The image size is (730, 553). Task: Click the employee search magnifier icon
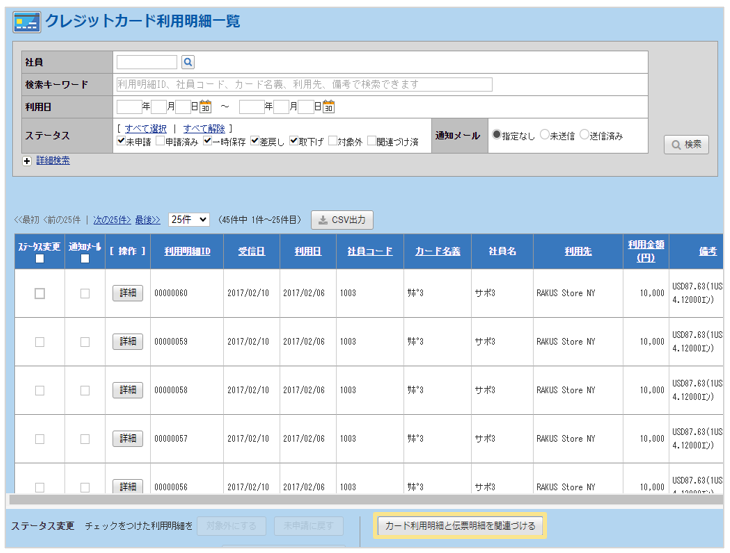188,62
